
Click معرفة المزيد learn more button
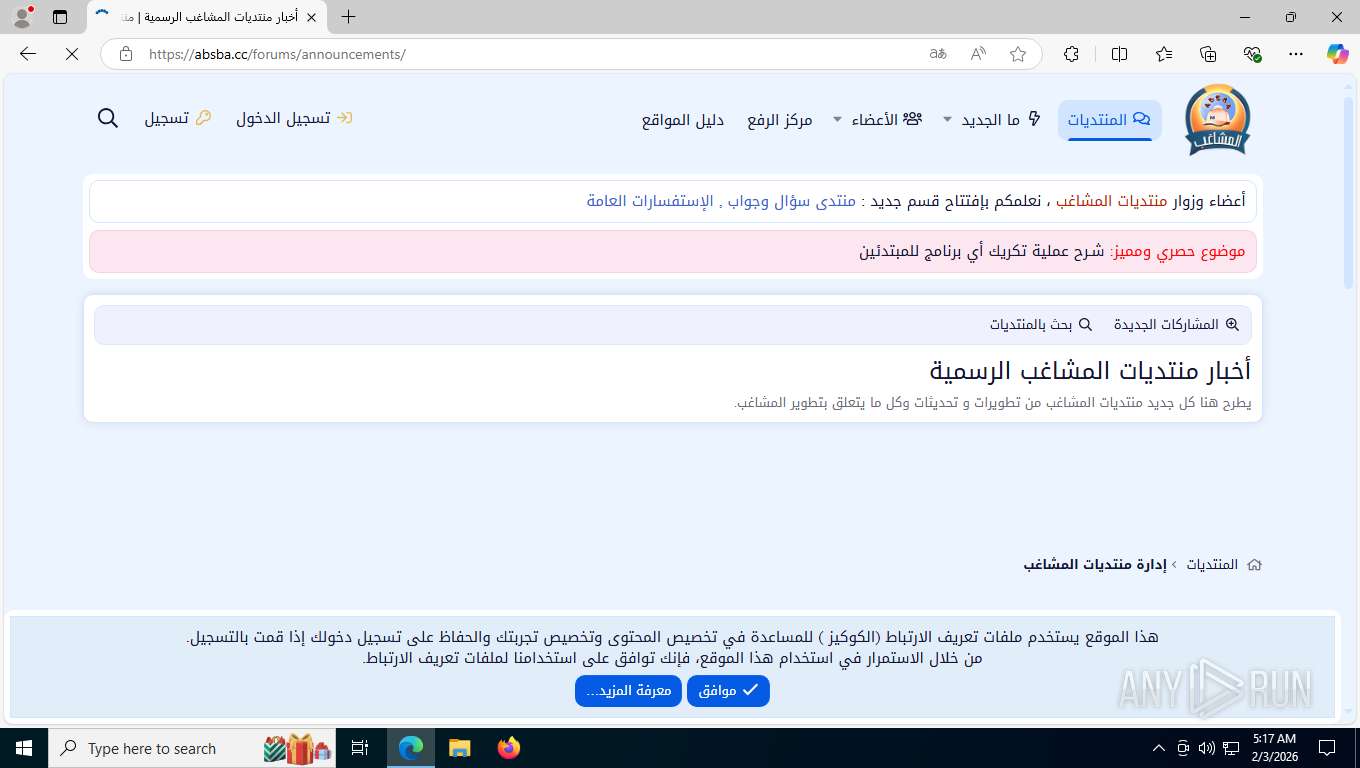(x=628, y=691)
